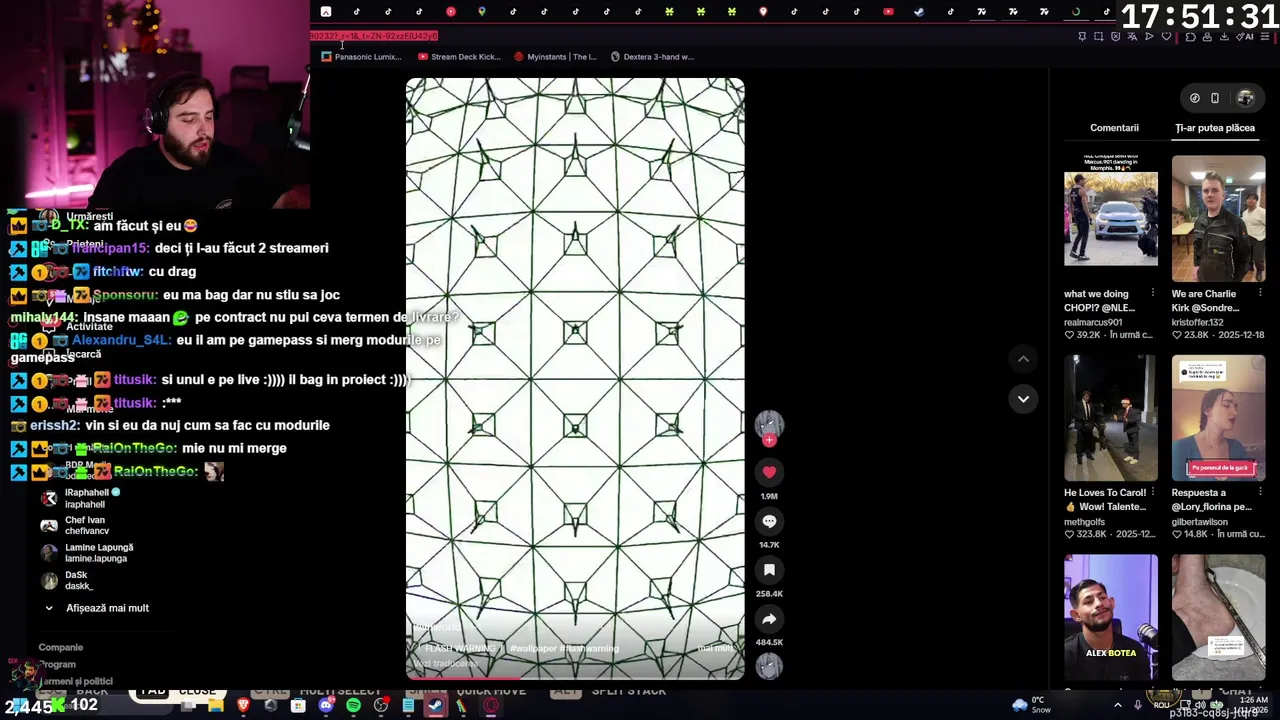Open Brave browser from the taskbar

coord(243,705)
